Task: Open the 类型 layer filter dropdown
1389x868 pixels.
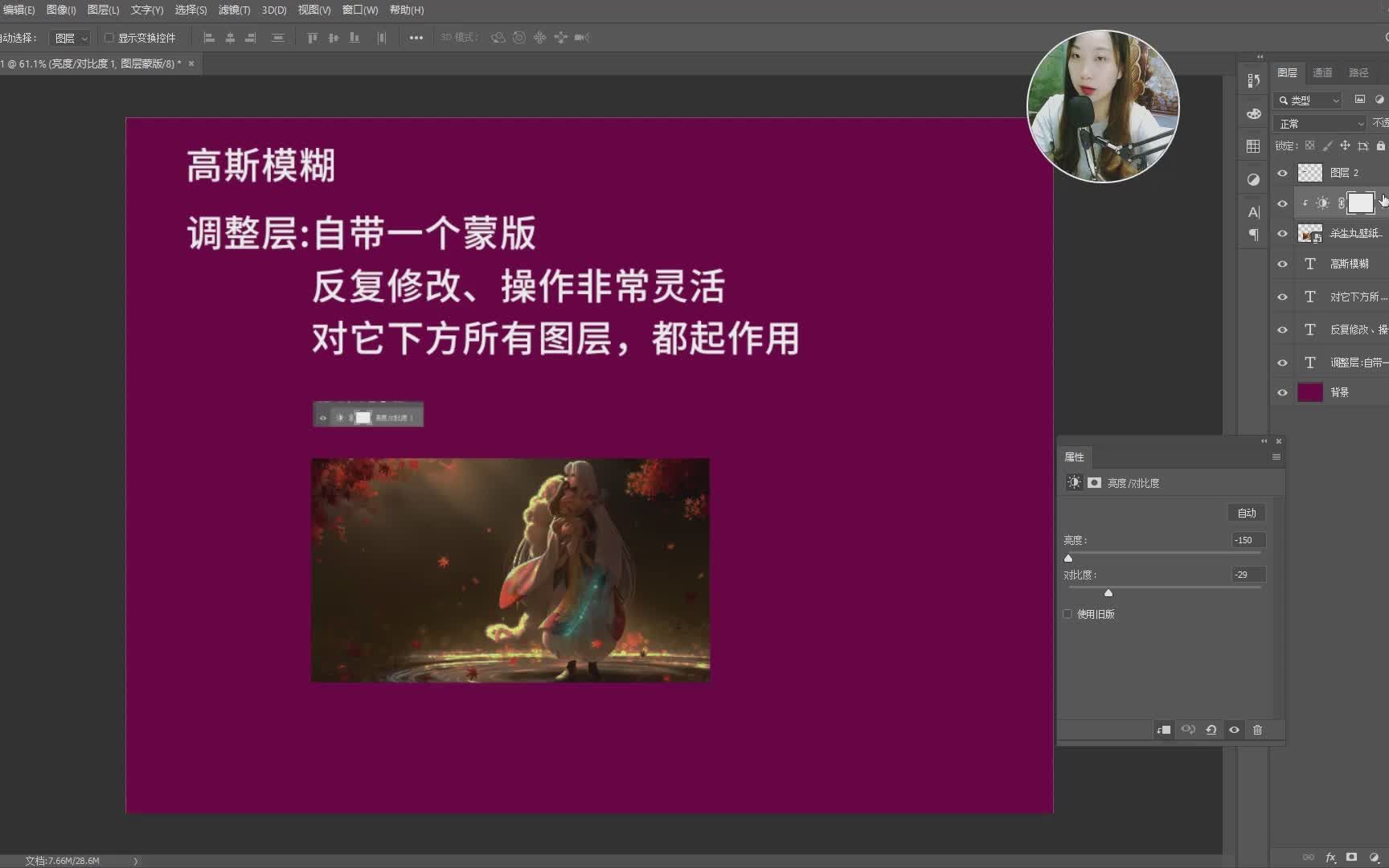Action: click(1308, 100)
